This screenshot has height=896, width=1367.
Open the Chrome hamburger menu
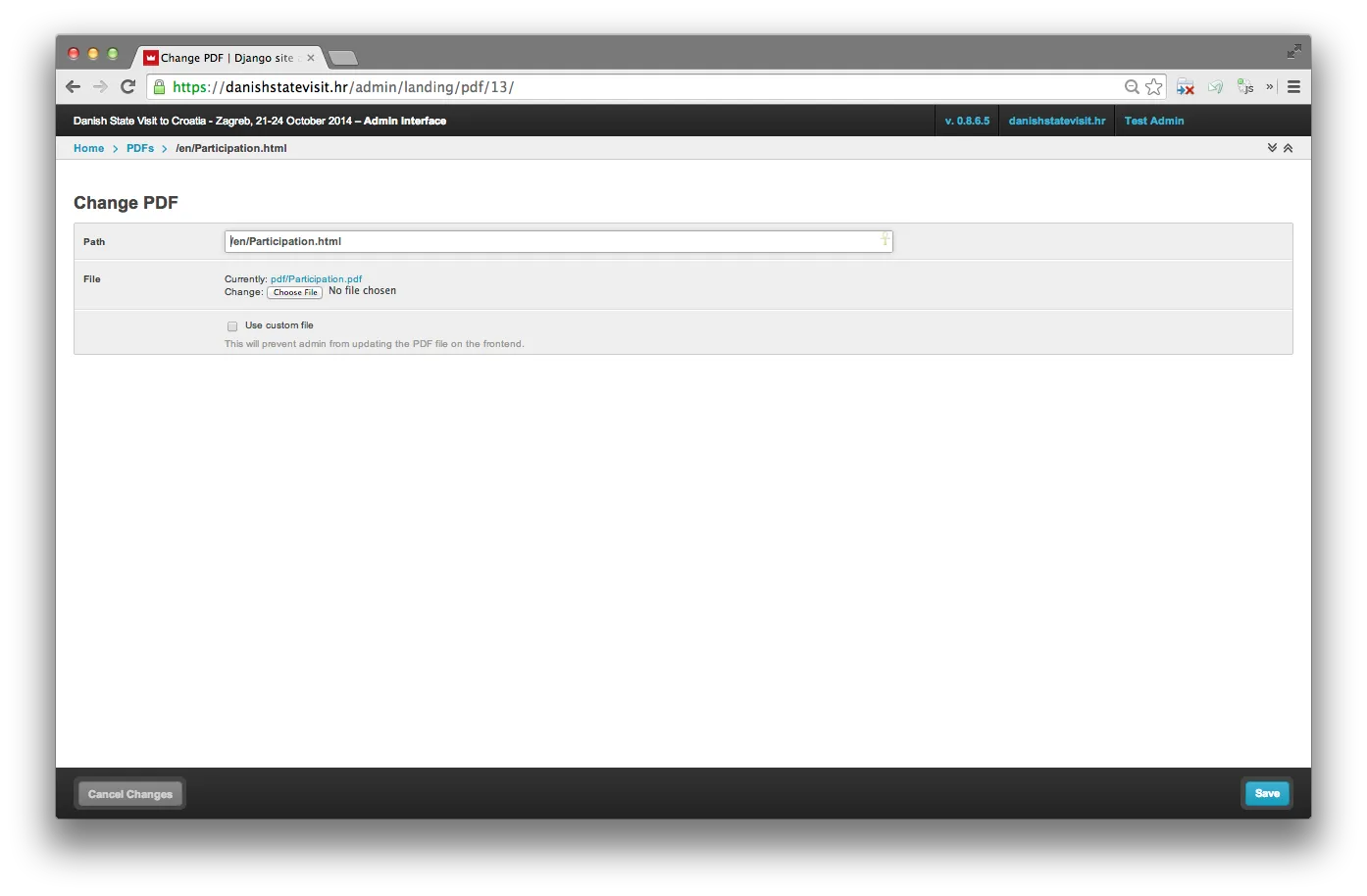pyautogui.click(x=1293, y=87)
